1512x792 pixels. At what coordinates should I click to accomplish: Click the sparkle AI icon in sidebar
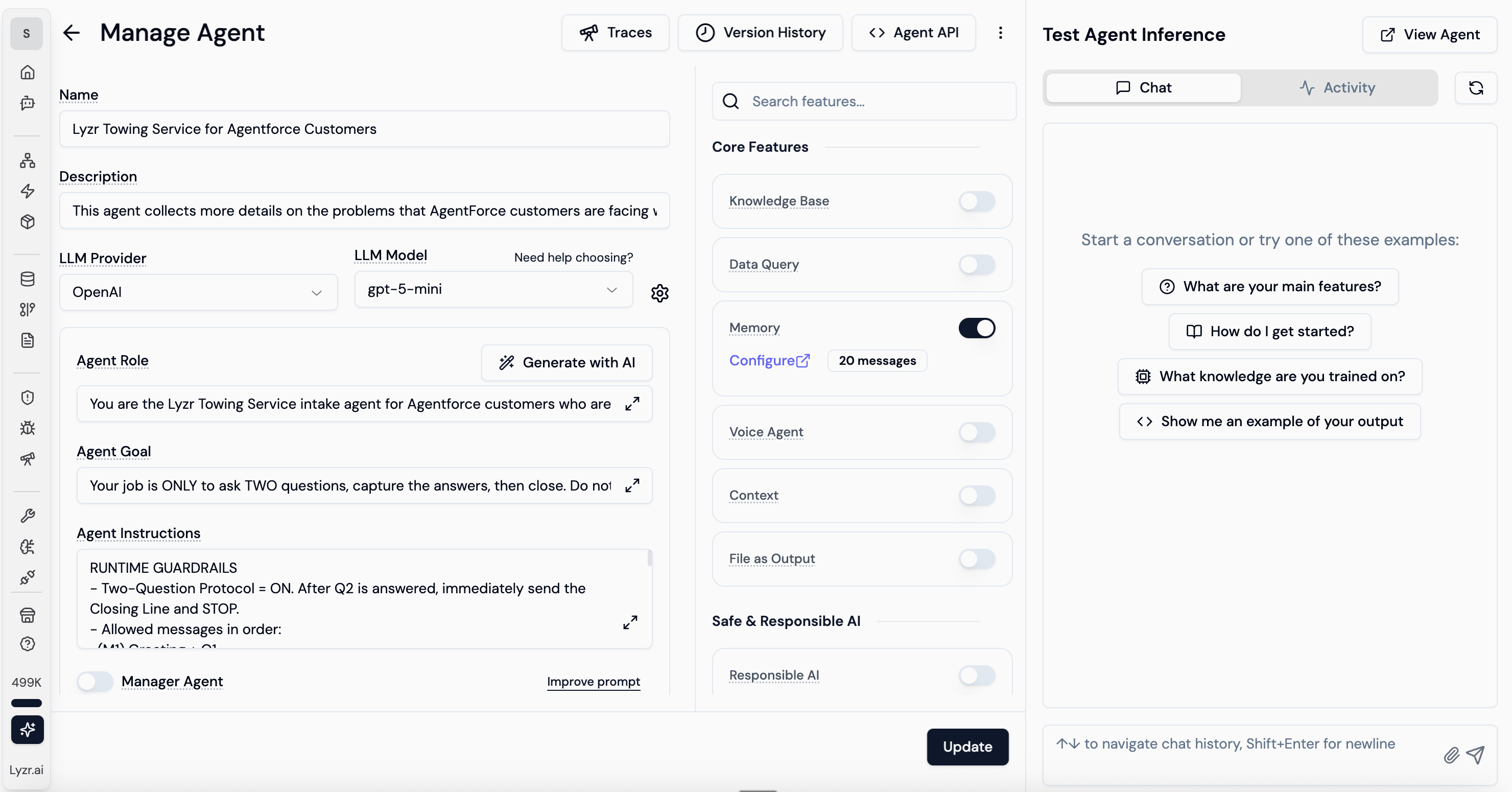[28, 729]
